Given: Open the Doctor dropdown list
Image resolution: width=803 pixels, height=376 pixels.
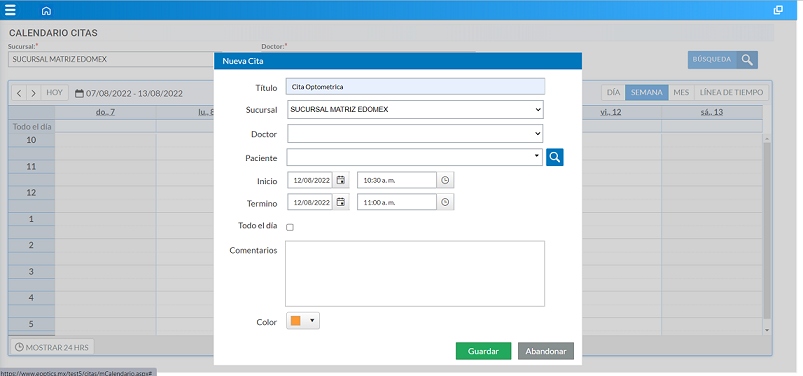Looking at the screenshot, I should [x=537, y=134].
